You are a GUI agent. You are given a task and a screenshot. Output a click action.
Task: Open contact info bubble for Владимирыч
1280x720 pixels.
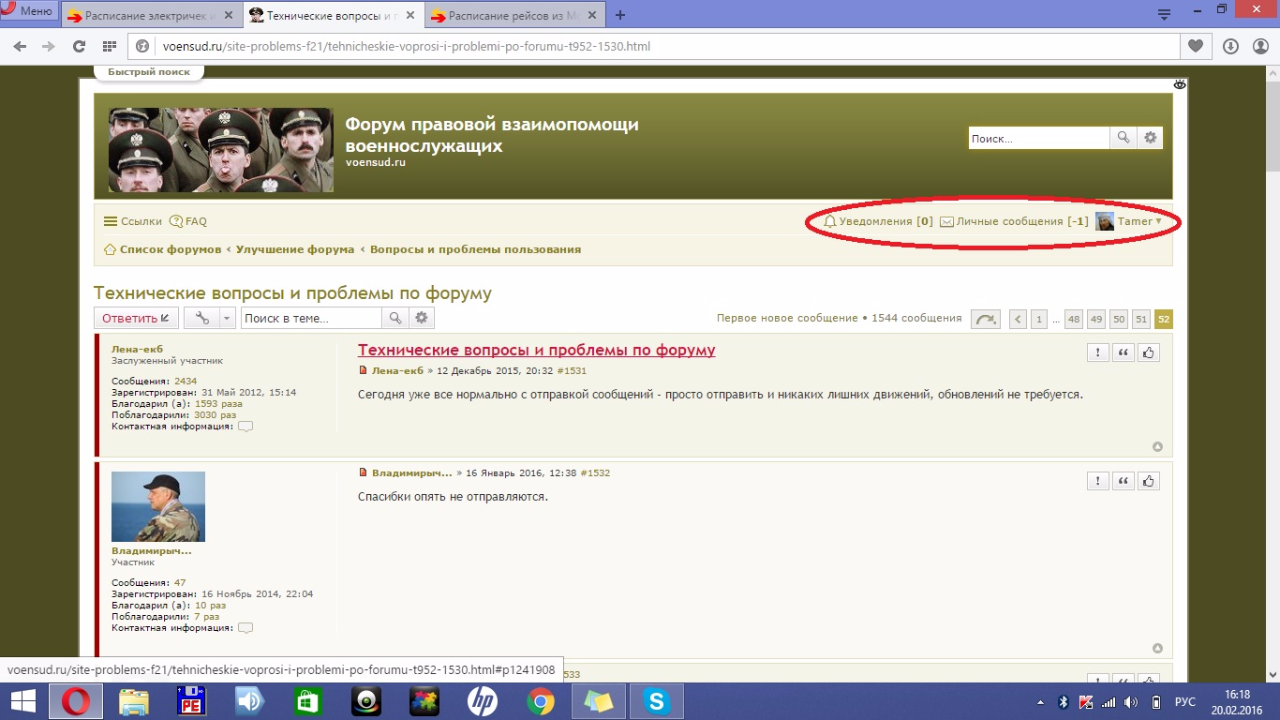245,628
